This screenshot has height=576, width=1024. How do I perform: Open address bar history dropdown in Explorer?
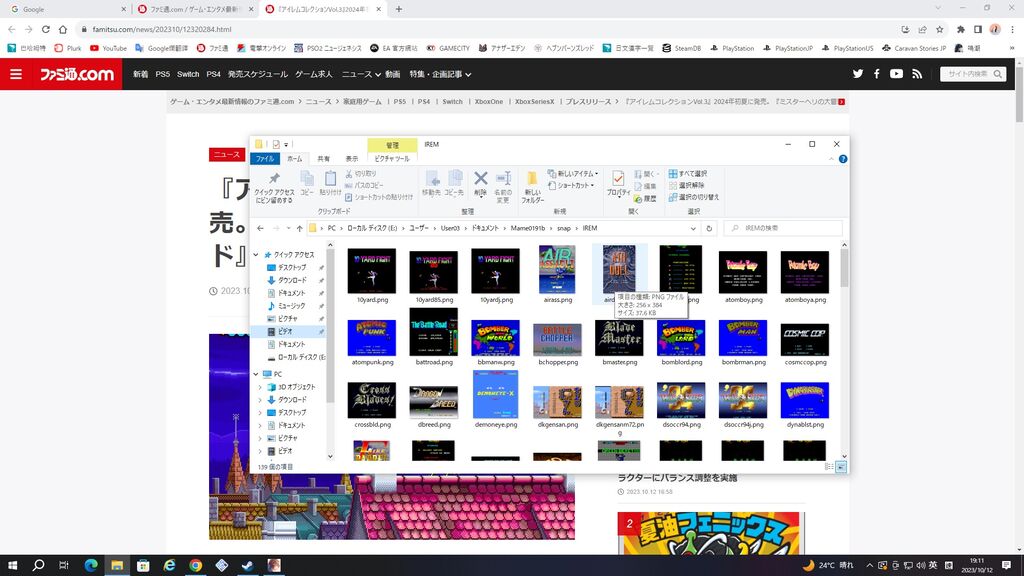click(x=693, y=229)
